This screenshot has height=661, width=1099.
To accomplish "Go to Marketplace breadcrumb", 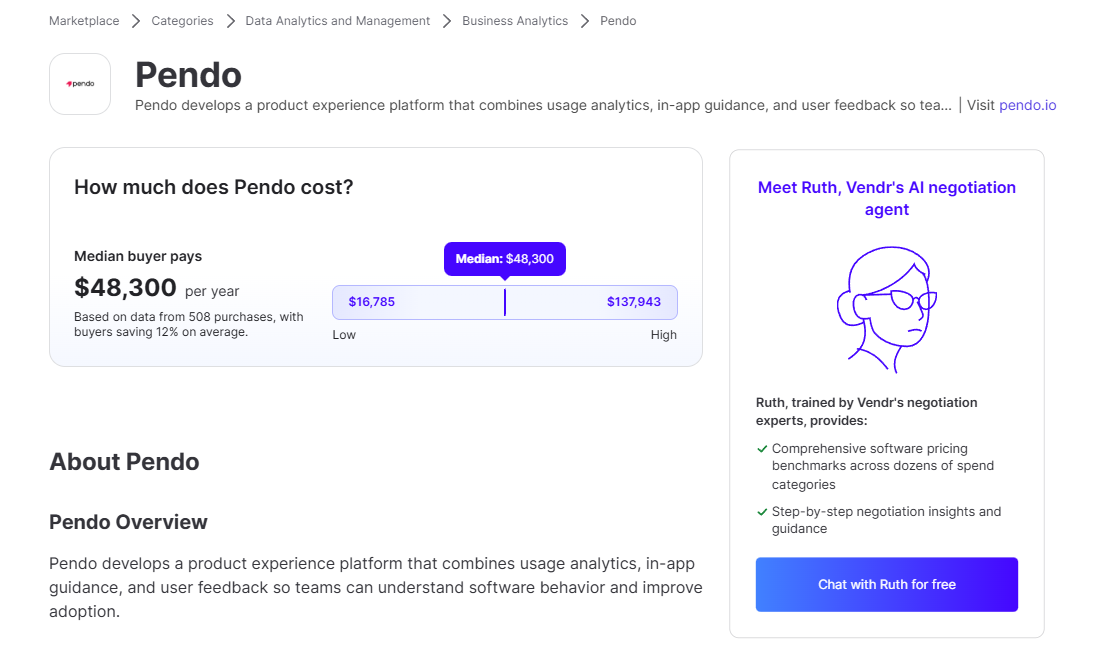I will (x=84, y=21).
